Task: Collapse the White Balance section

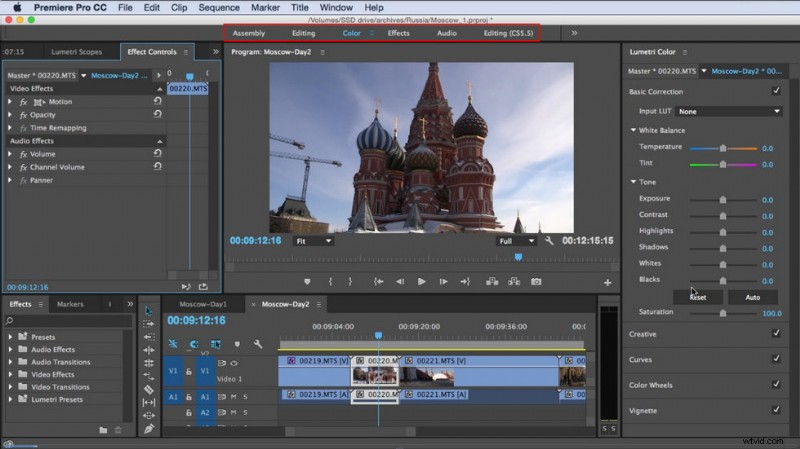Action: click(x=633, y=130)
